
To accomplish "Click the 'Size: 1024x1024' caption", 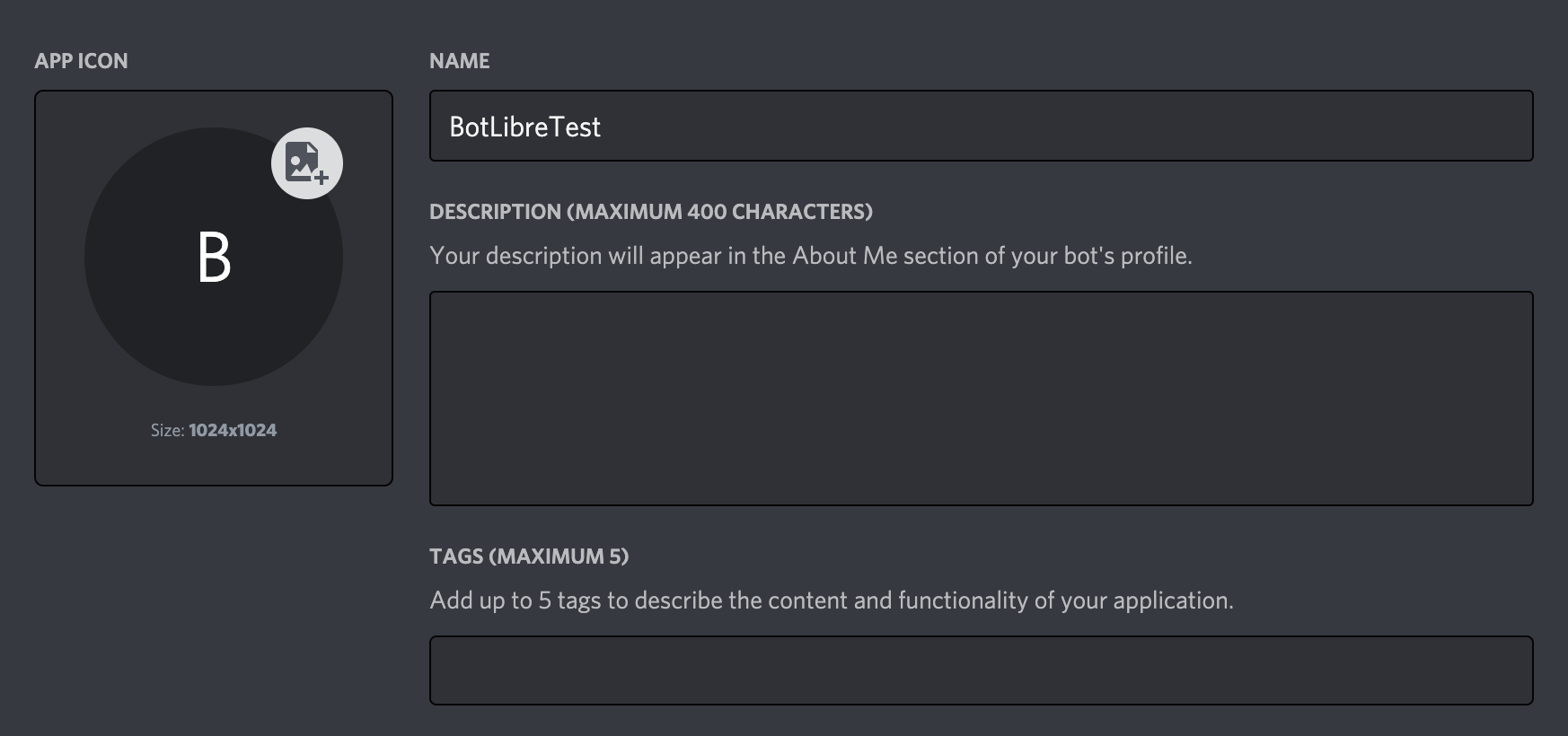I will coord(214,430).
